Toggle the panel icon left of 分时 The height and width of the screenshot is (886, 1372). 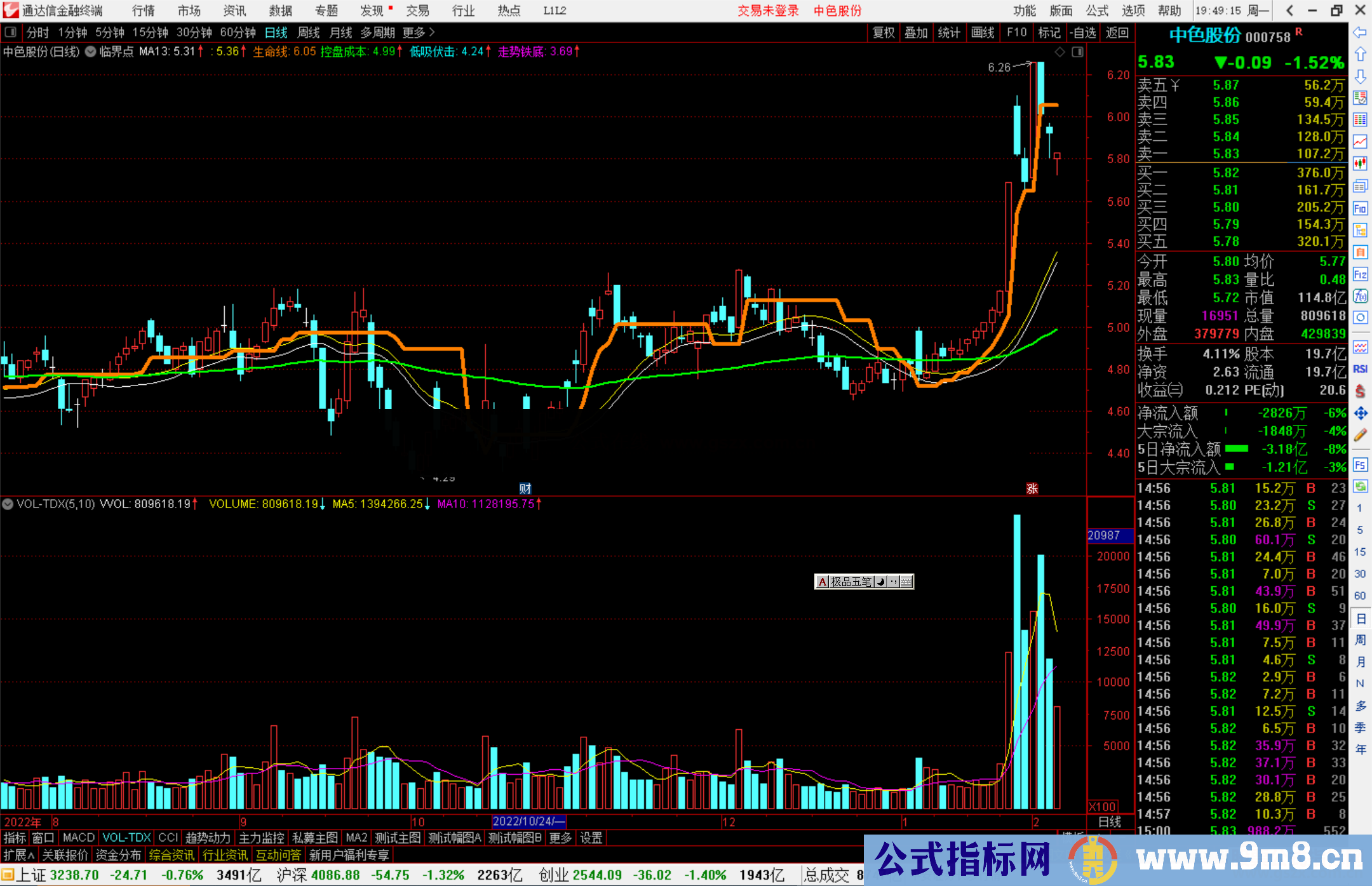[x=11, y=32]
